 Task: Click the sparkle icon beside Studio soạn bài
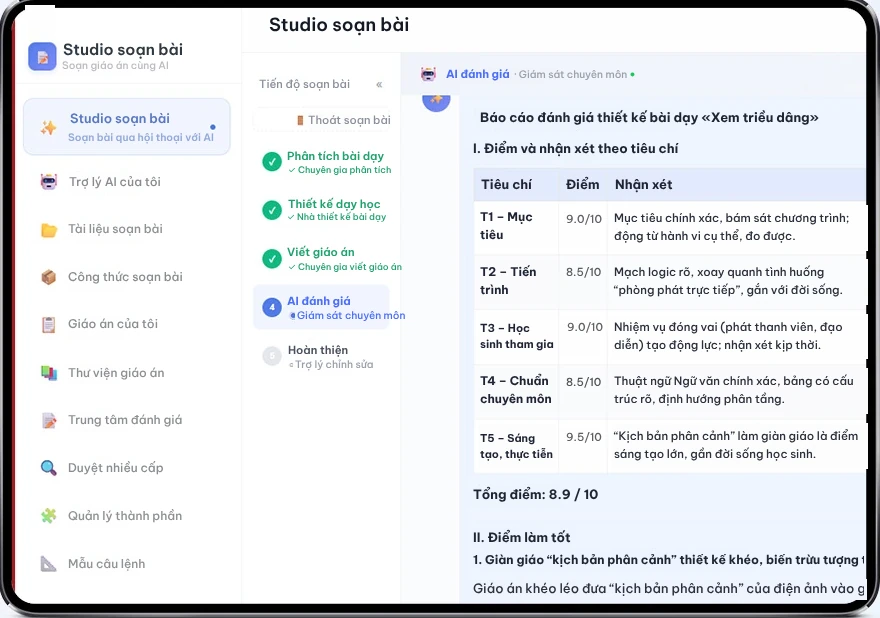pos(48,127)
